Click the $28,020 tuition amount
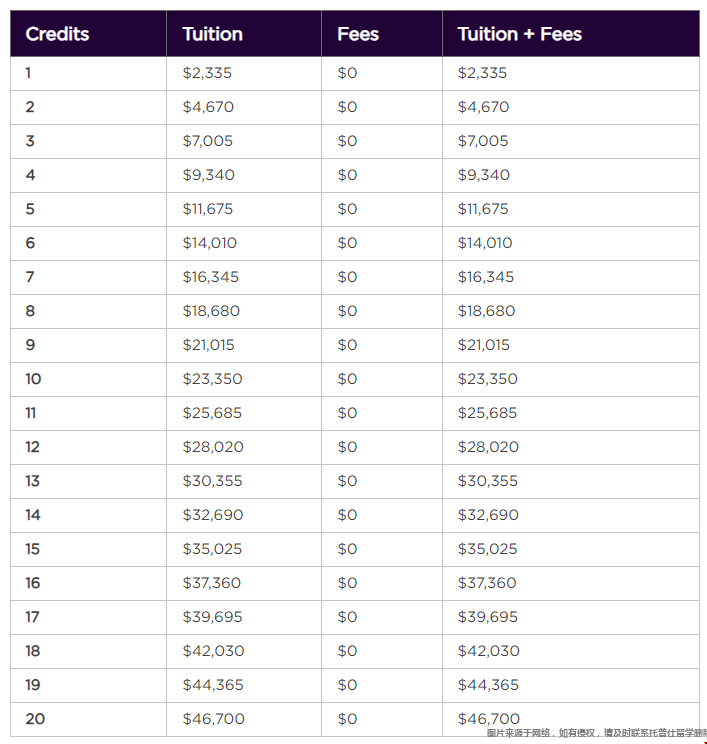Viewport: 707px width, 744px height. coord(213,447)
